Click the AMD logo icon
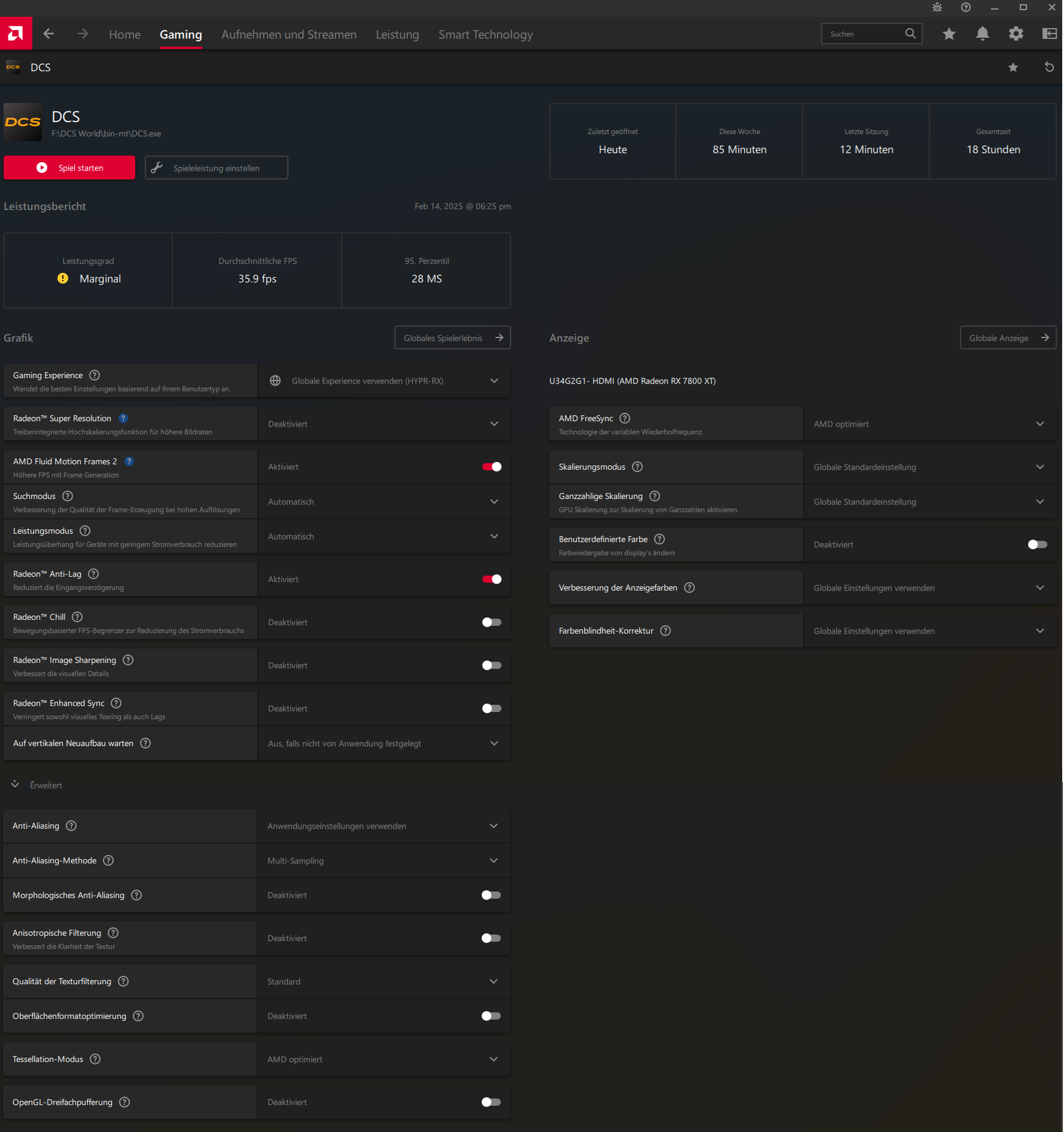This screenshot has width=1064, height=1132. pos(16,34)
